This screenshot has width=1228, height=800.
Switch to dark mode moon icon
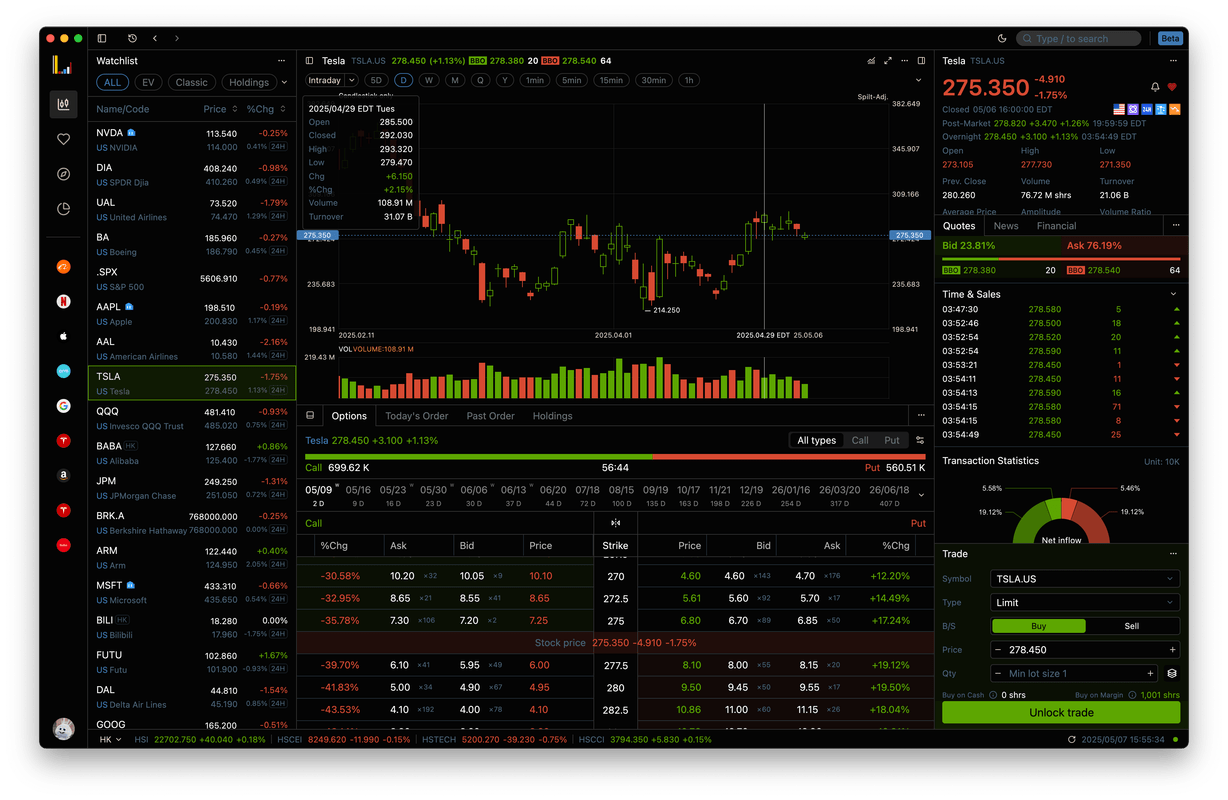pos(1002,38)
